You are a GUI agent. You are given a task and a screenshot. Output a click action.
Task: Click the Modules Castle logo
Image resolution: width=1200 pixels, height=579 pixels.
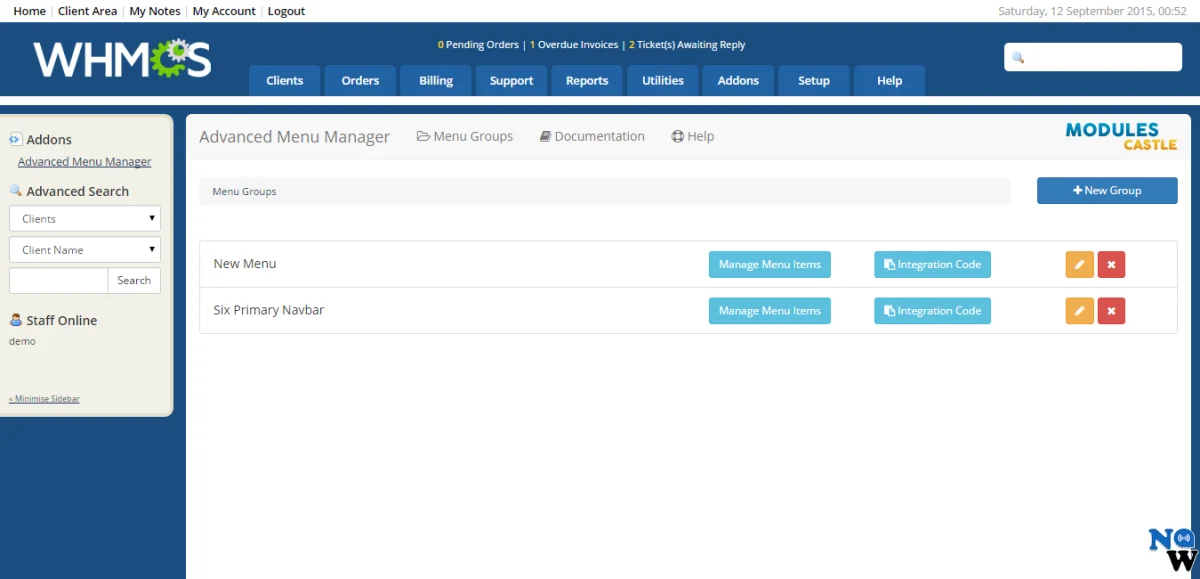click(x=1120, y=136)
